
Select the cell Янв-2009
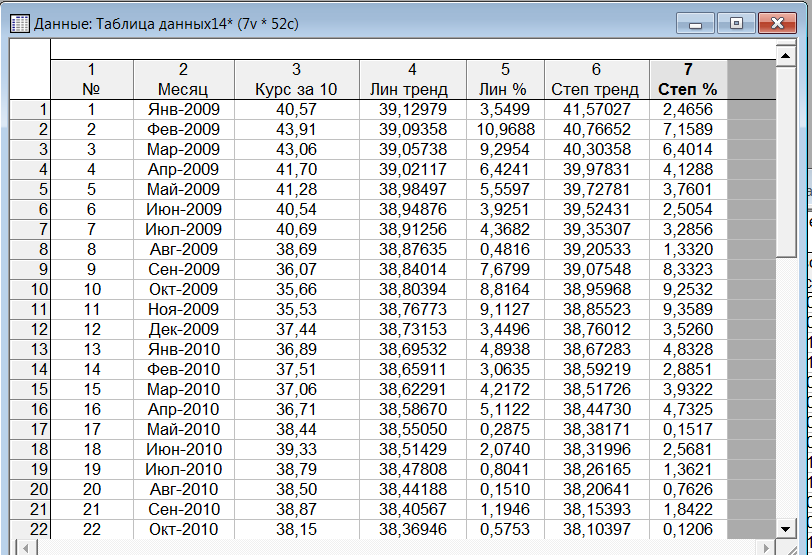pyautogui.click(x=184, y=110)
